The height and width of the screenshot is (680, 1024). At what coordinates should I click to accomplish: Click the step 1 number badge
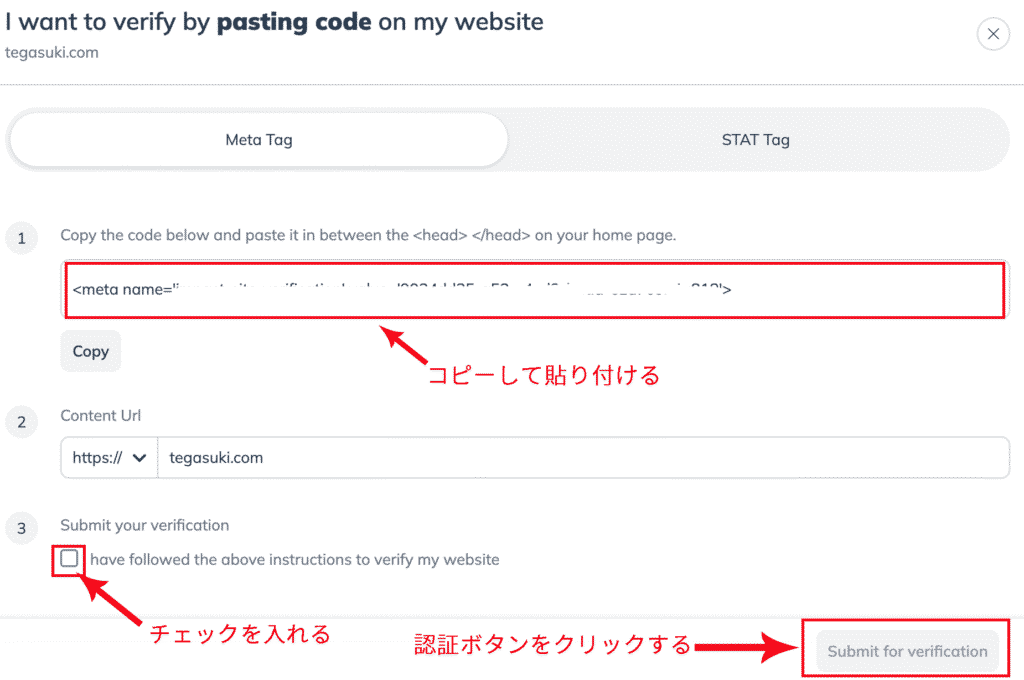point(21,238)
